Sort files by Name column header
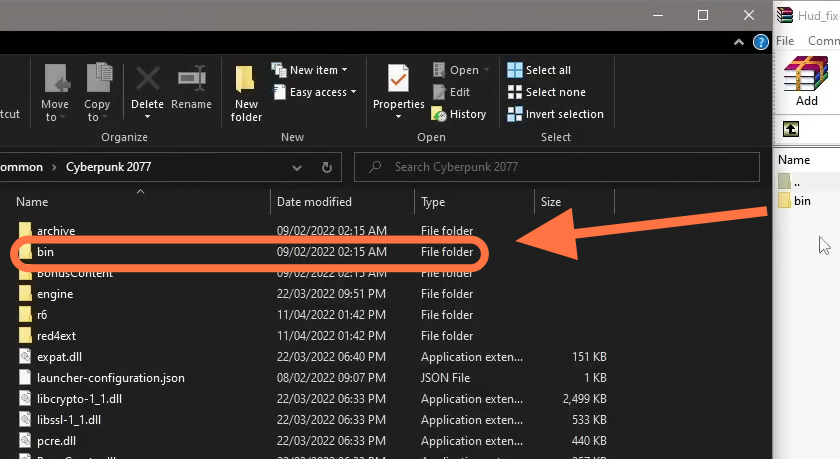 (x=32, y=202)
